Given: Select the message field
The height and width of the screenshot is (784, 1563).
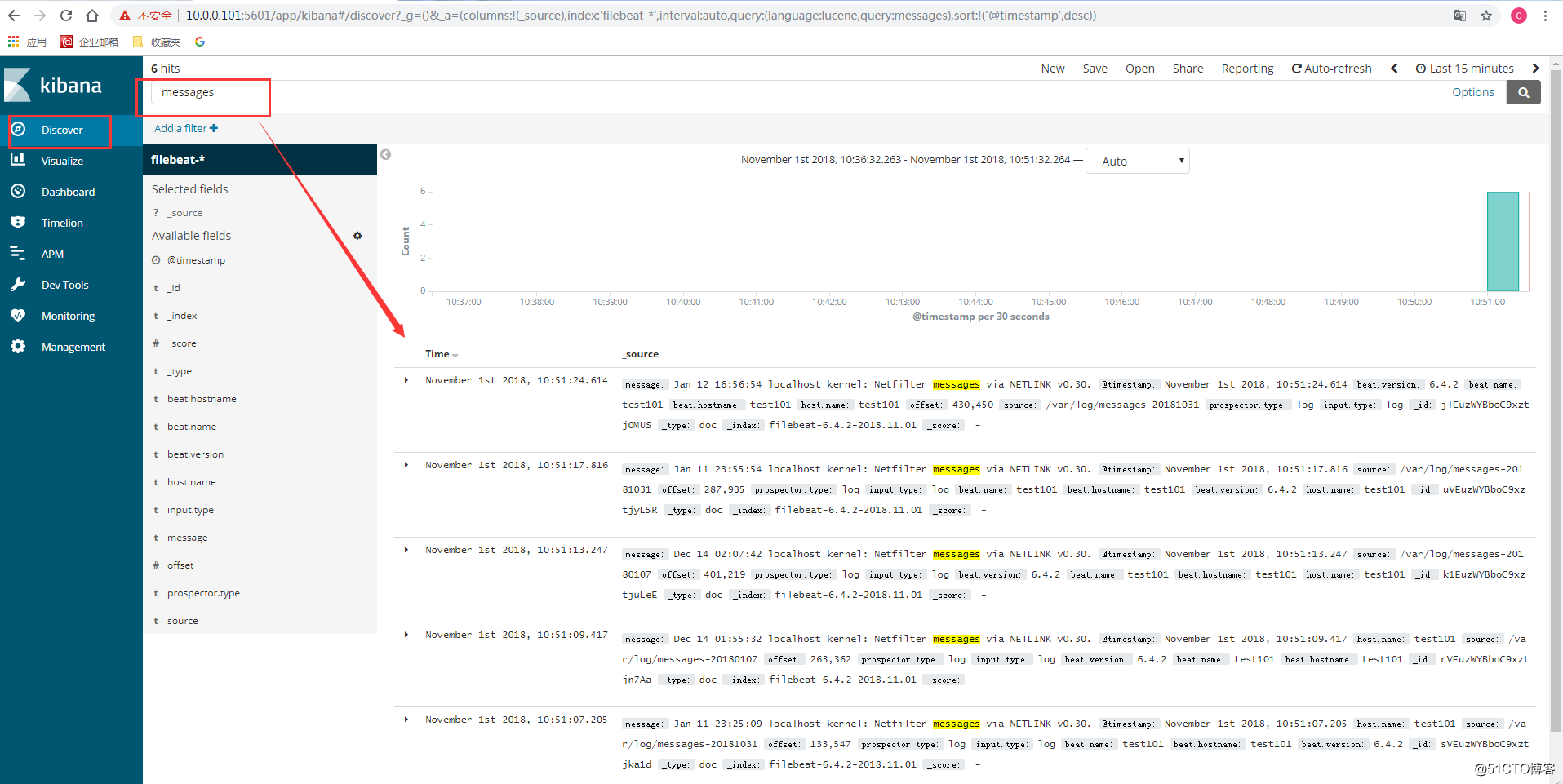Looking at the screenshot, I should click(x=187, y=538).
